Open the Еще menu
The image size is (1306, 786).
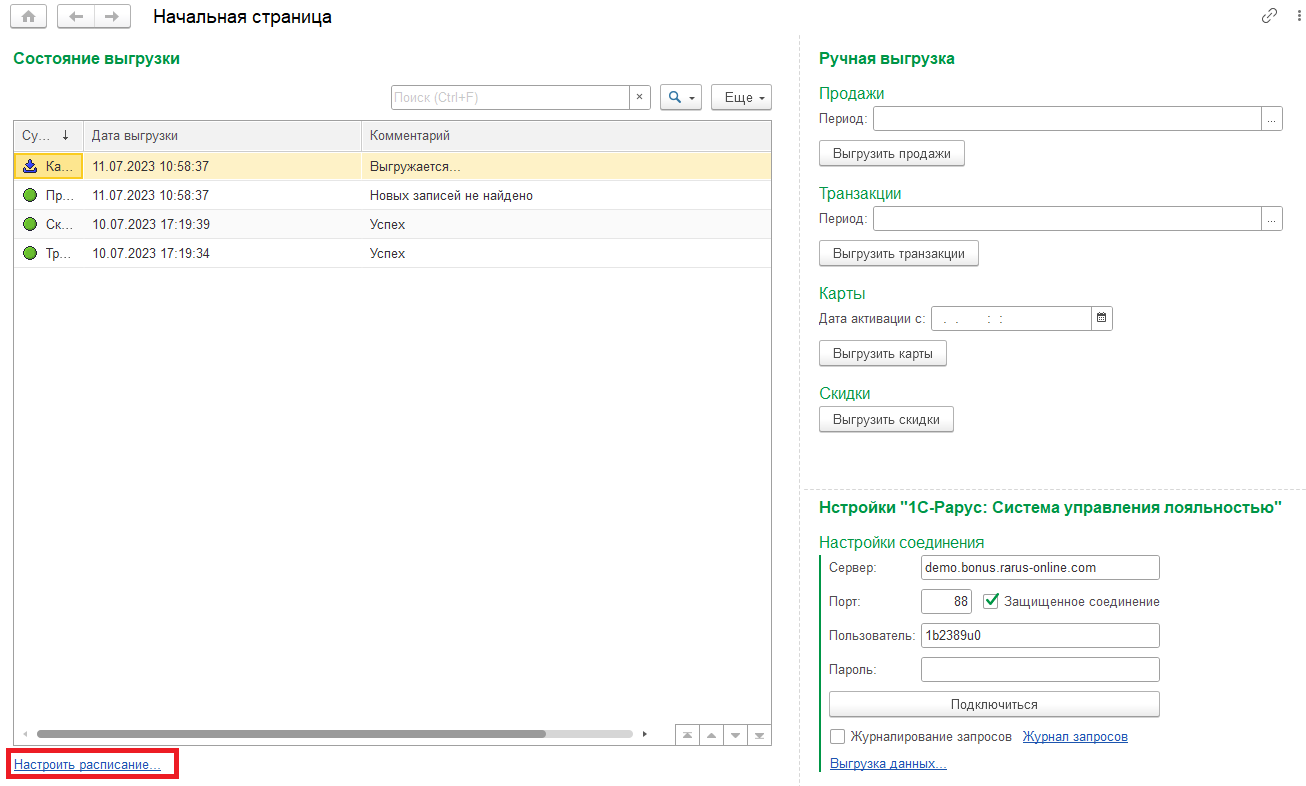click(x=741, y=97)
